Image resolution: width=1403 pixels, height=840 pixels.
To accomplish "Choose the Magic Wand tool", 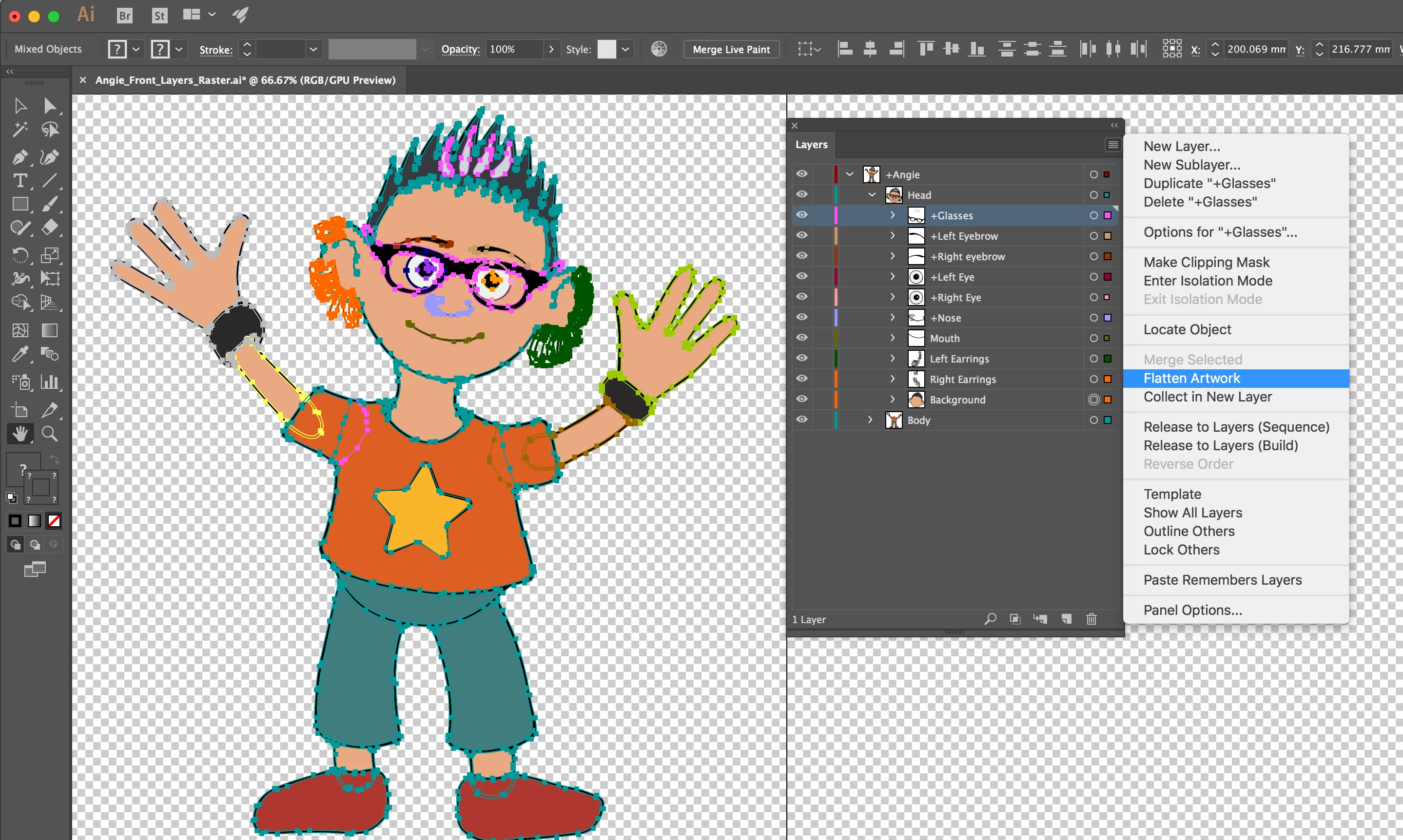I will tap(20, 130).
